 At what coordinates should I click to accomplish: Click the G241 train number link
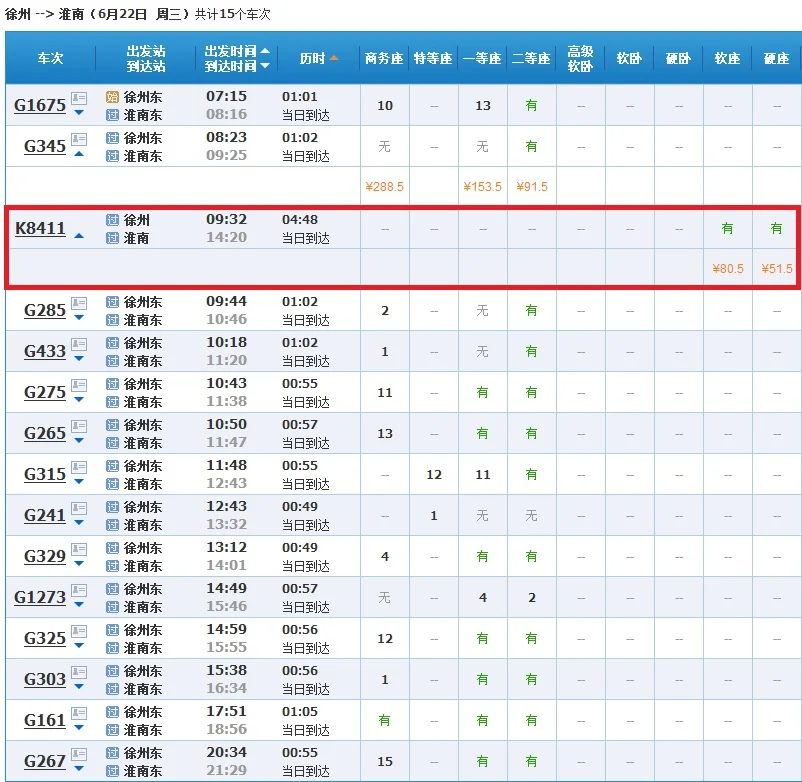45,516
